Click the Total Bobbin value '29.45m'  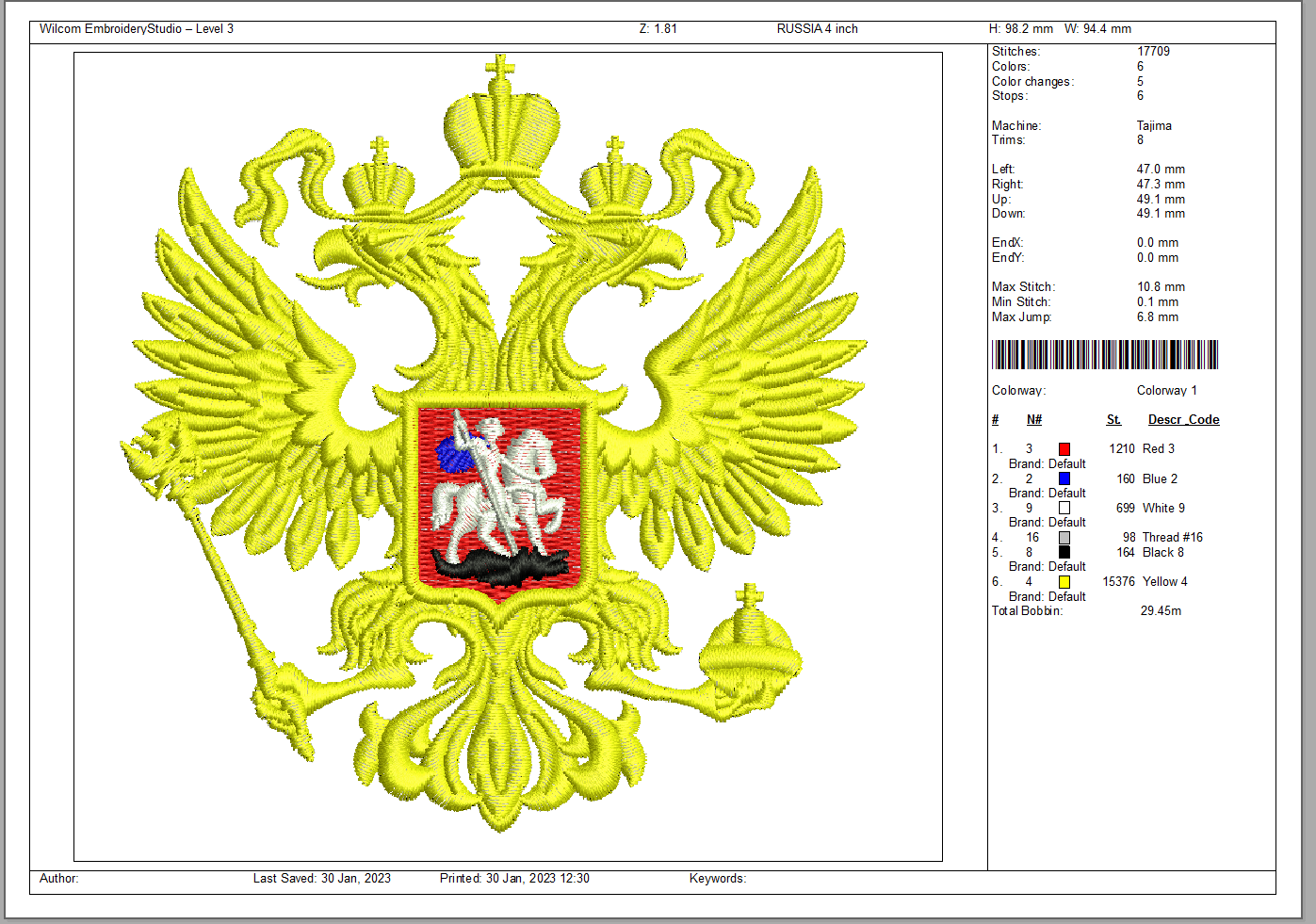coord(1161,611)
